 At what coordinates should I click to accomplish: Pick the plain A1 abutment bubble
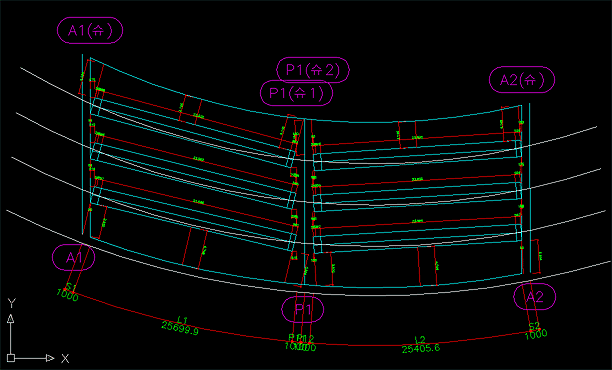[74, 258]
